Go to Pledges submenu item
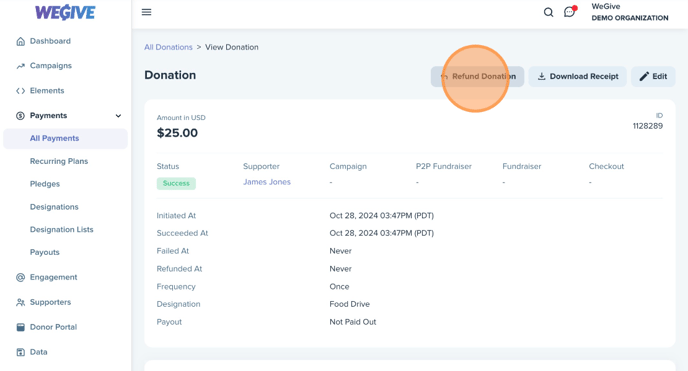This screenshot has width=688, height=371. click(45, 184)
